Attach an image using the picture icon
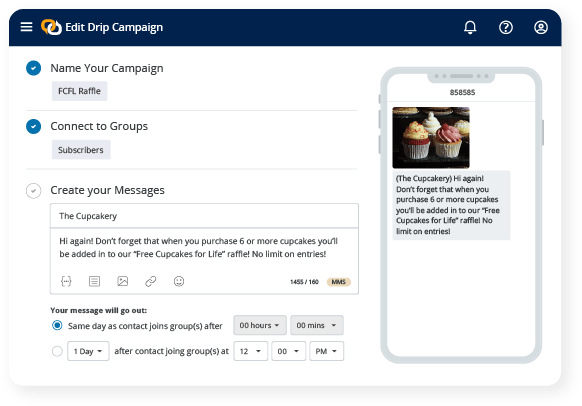This screenshot has width=582, height=406. pos(122,281)
